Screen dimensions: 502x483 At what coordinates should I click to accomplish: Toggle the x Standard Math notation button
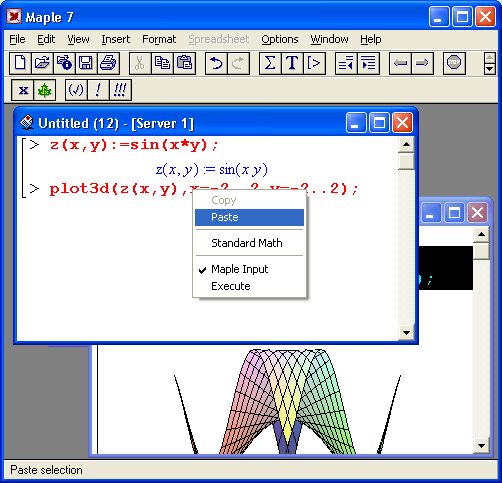pyautogui.click(x=23, y=90)
